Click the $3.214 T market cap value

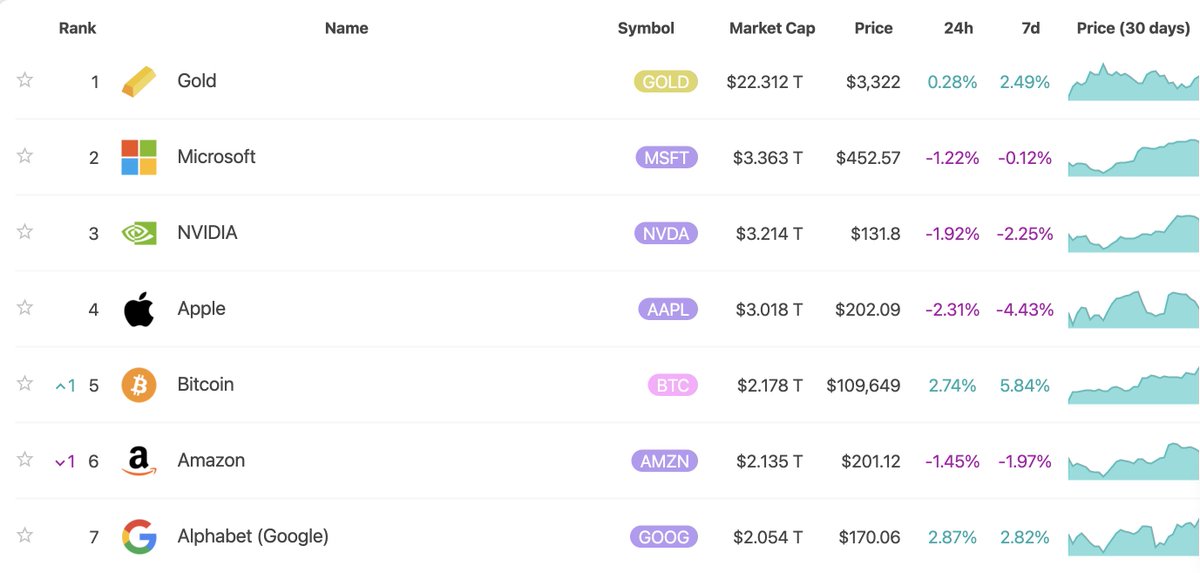(x=769, y=234)
